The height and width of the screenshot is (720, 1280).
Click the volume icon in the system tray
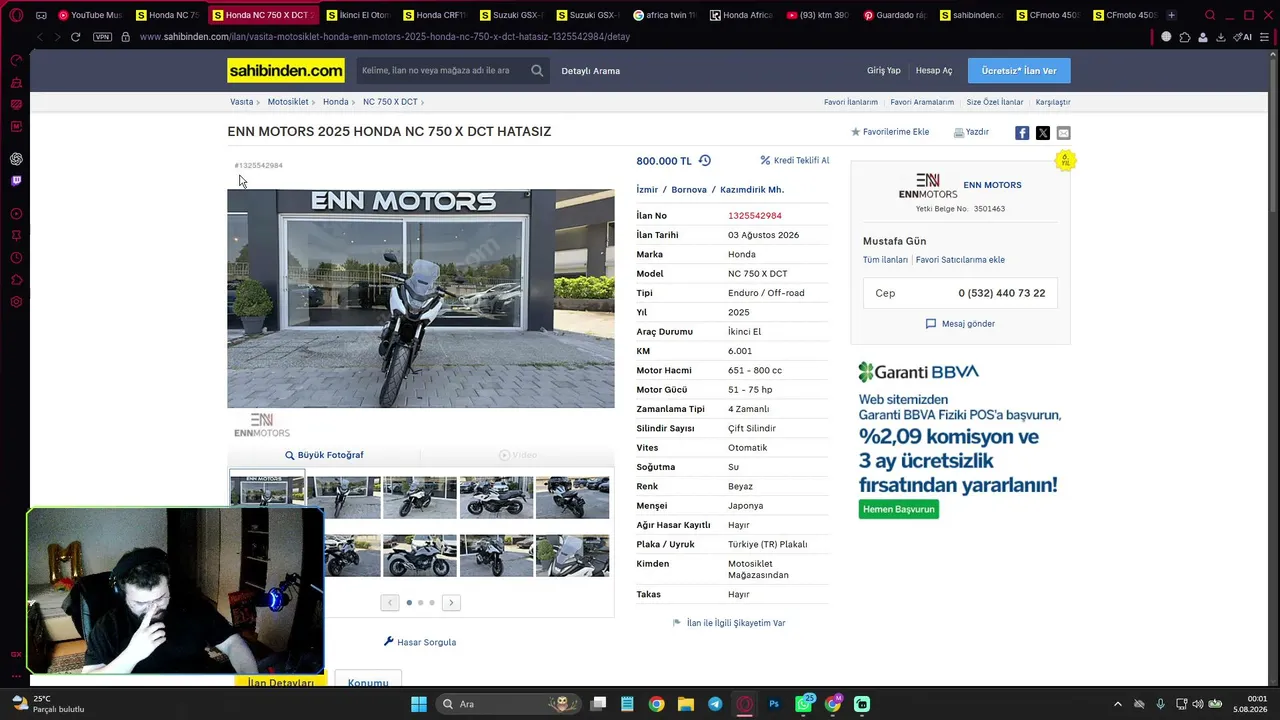(1198, 704)
